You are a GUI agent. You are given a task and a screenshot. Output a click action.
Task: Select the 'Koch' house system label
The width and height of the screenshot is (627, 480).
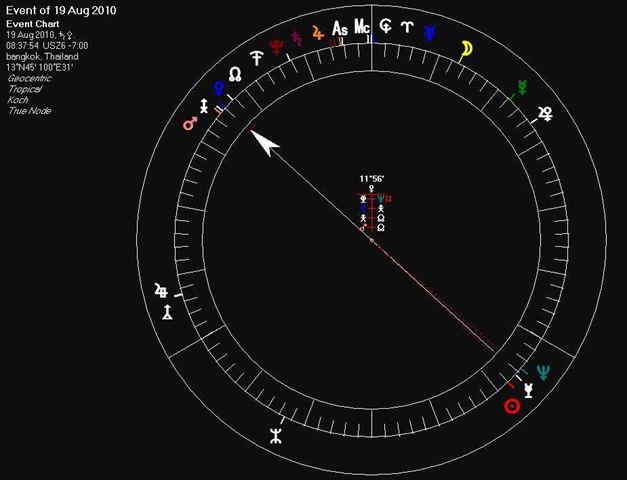(x=18, y=100)
